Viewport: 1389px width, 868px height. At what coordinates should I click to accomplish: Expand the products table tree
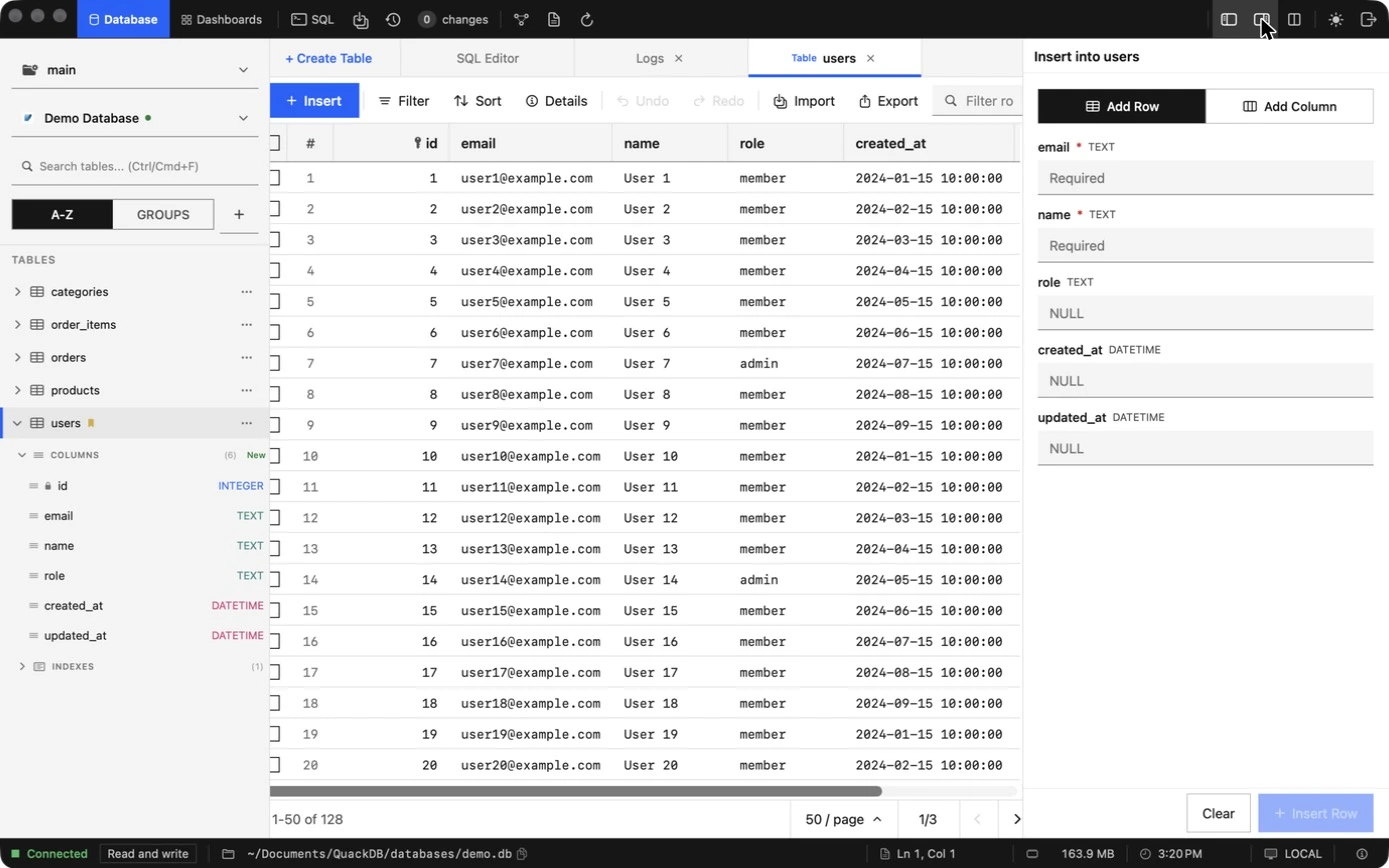click(17, 390)
